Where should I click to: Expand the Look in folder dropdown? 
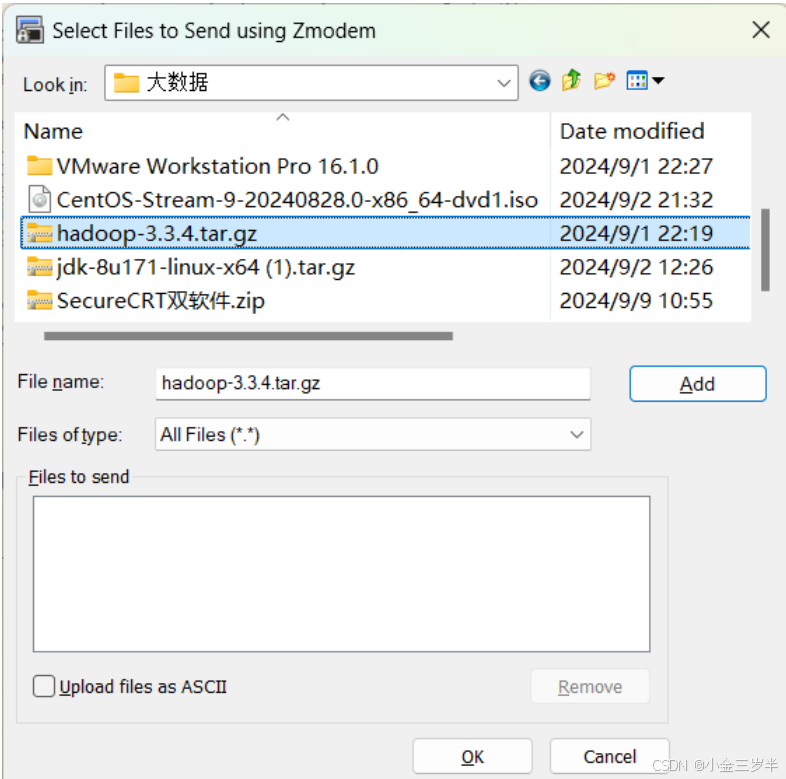504,83
